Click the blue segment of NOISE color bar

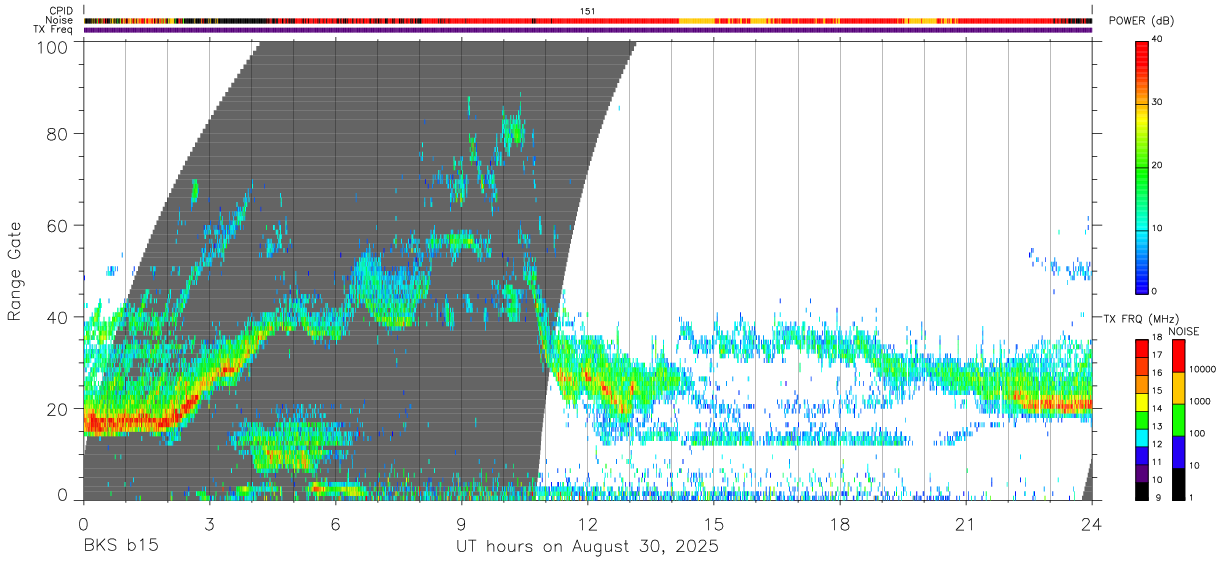click(x=1178, y=451)
